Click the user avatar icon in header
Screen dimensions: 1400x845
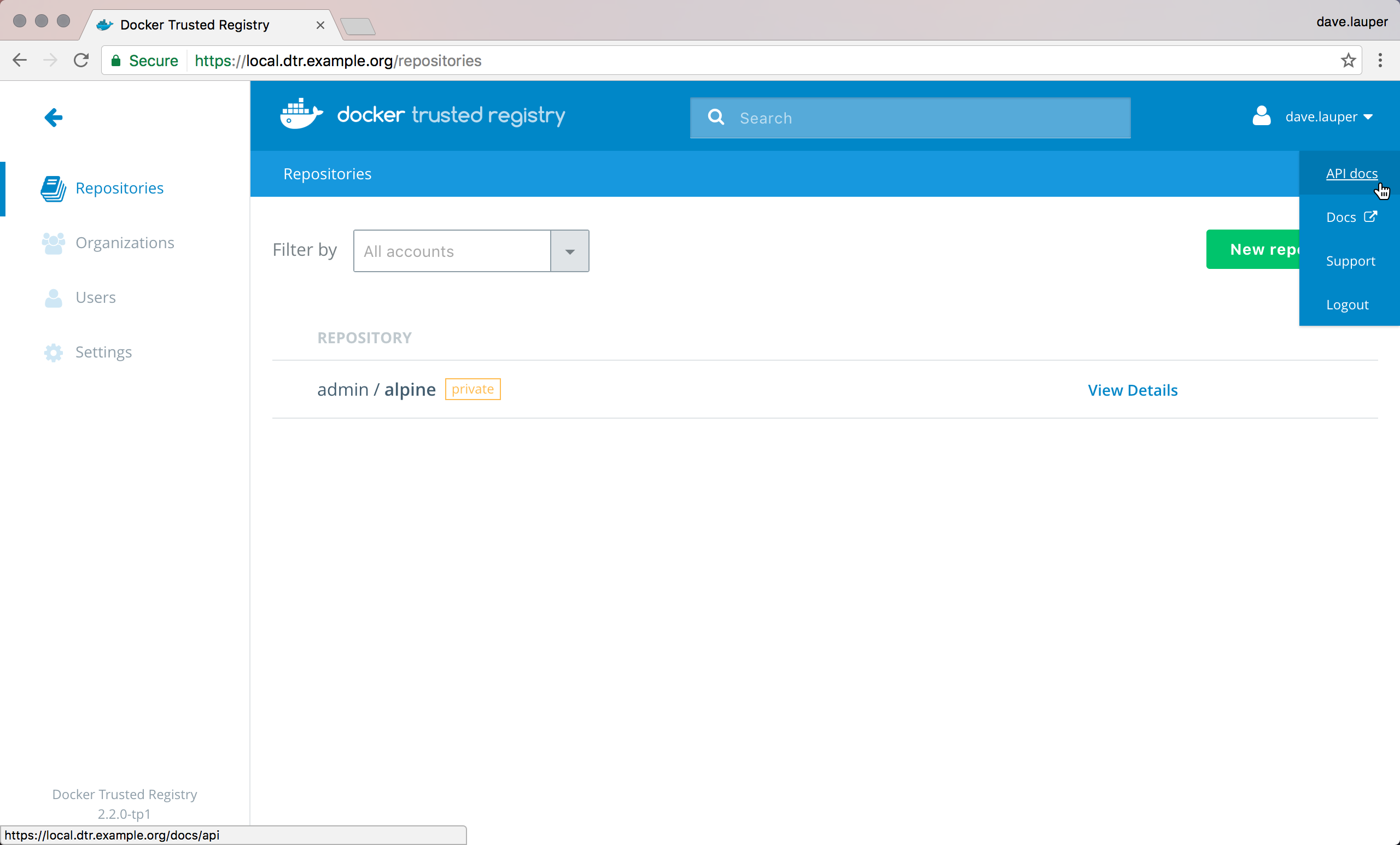(1261, 116)
